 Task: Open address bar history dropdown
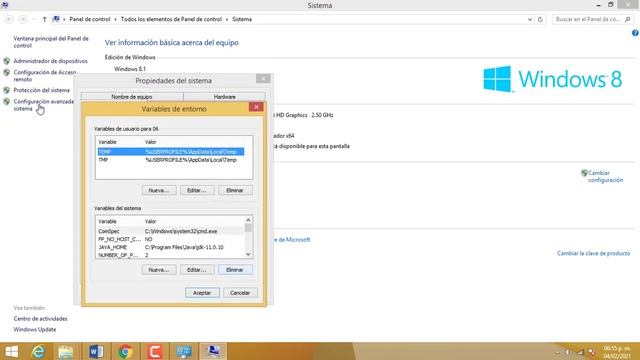pos(530,19)
